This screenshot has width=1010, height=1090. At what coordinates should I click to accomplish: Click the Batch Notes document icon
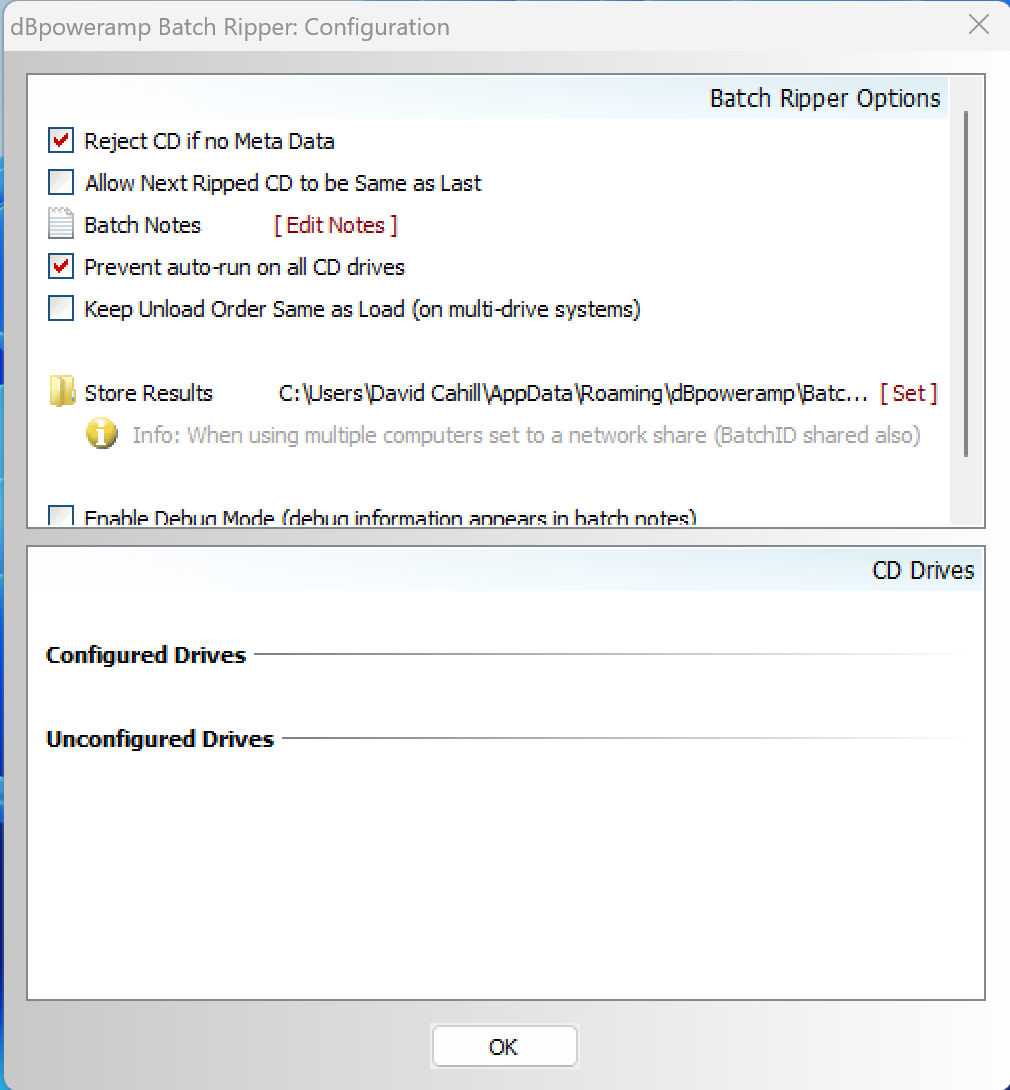[x=61, y=225]
